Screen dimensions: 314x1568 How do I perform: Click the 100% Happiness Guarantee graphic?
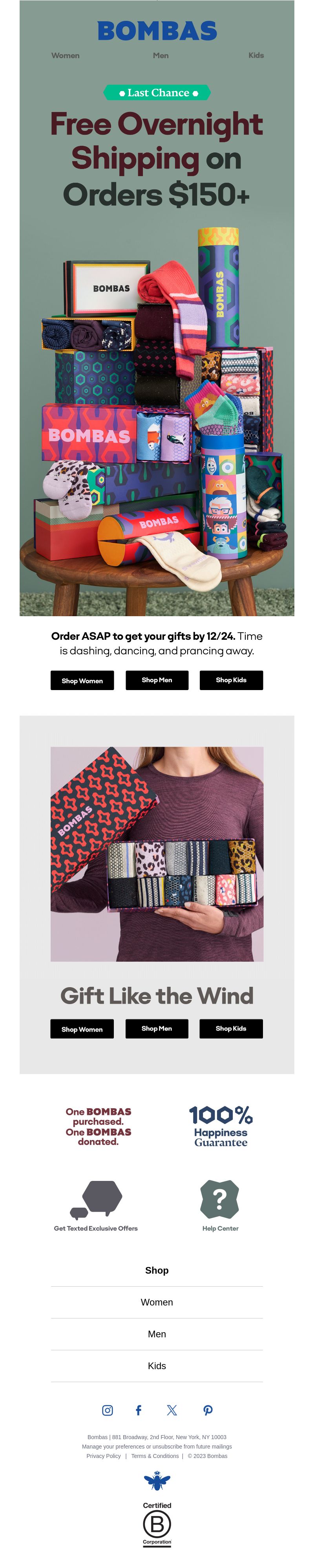pos(220,1126)
